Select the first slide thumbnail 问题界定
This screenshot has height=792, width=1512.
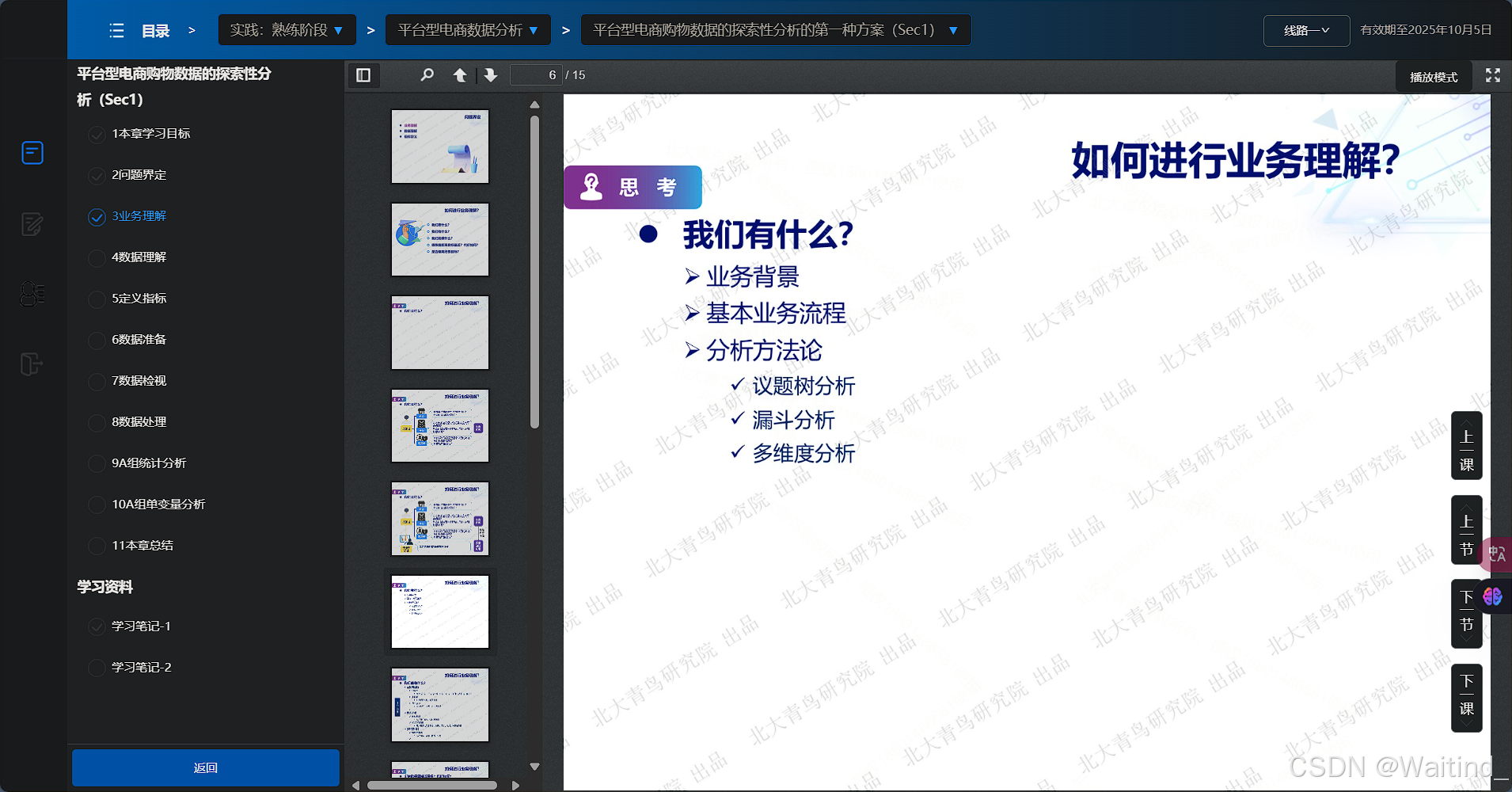440,147
